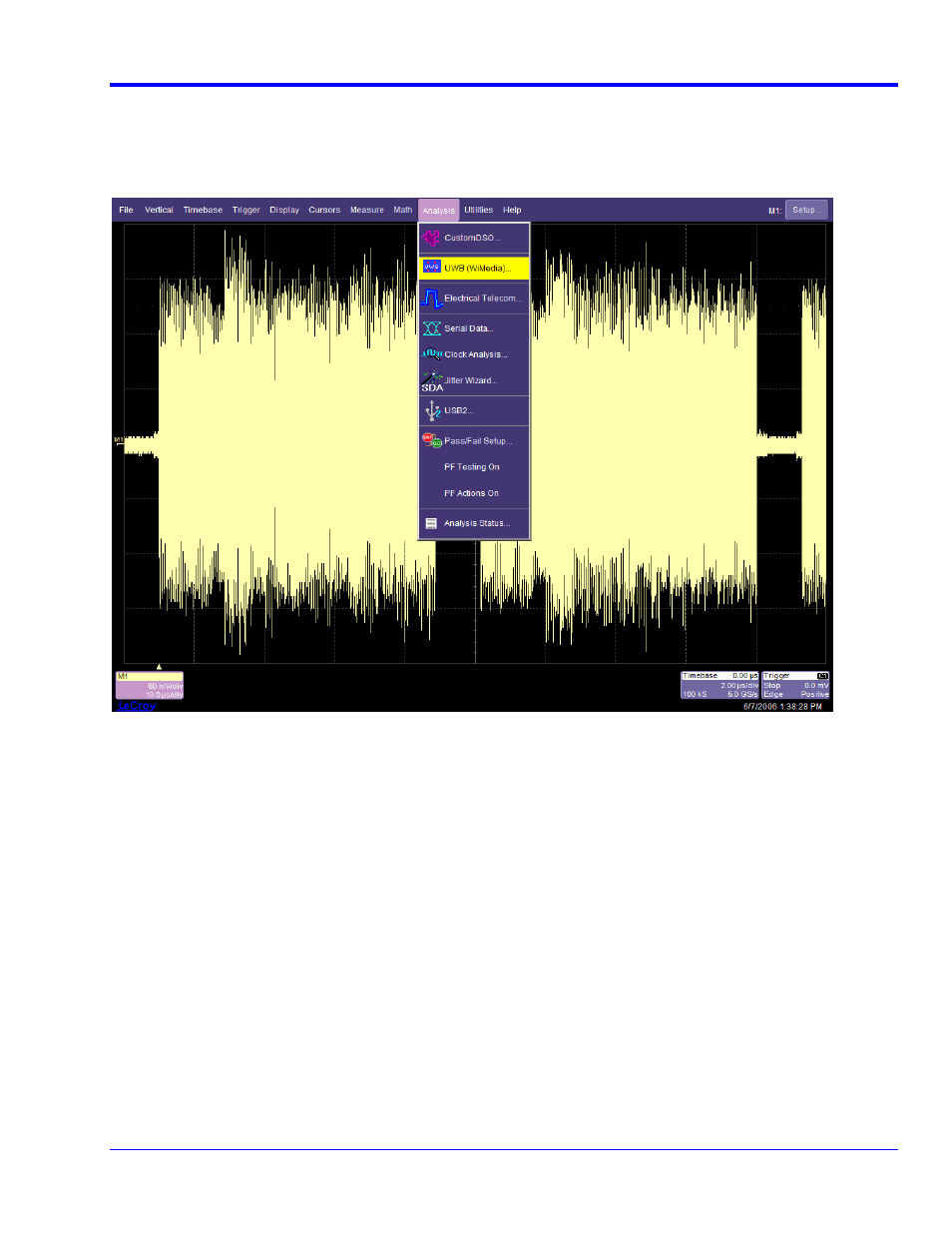Toggle PF Testing On

click(474, 467)
